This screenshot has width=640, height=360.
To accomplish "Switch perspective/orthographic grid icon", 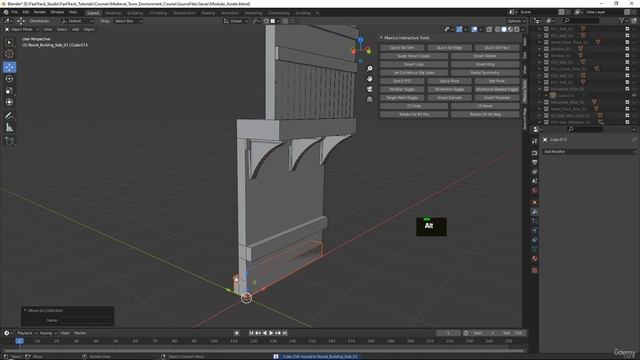I will pyautogui.click(x=369, y=99).
